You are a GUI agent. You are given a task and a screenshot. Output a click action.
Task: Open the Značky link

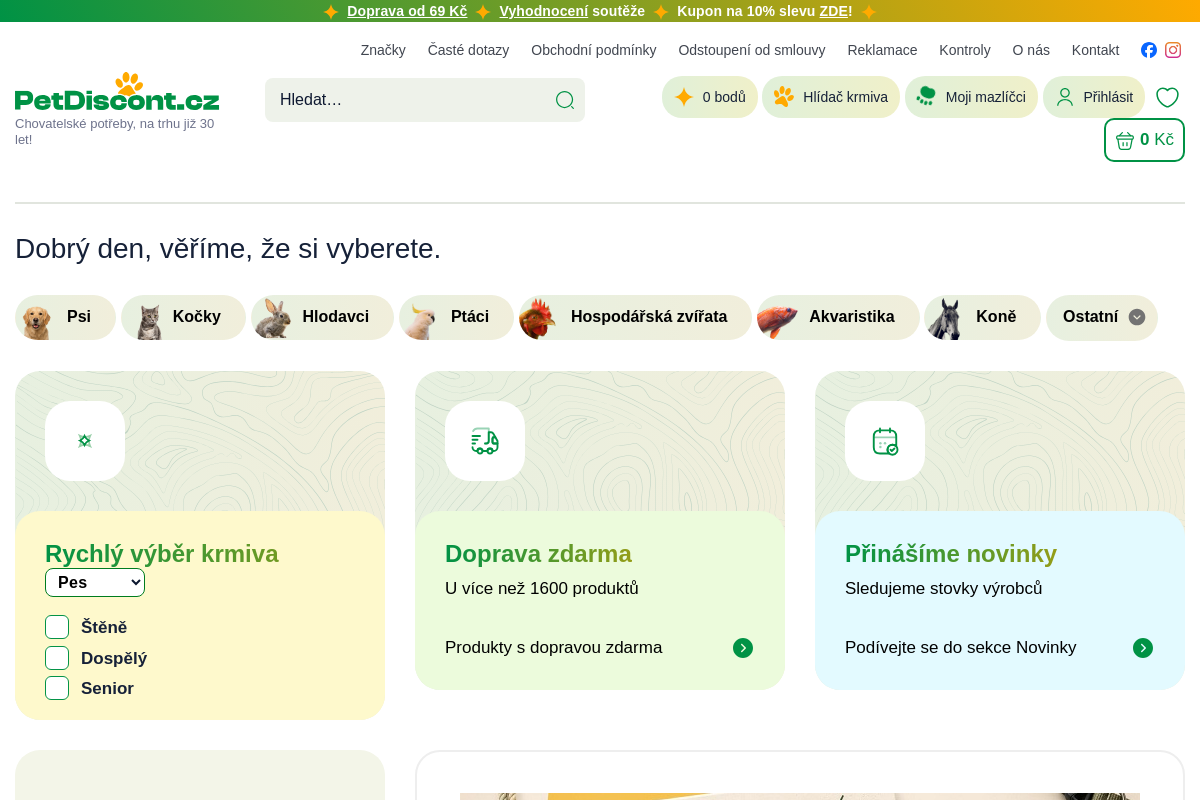coord(383,50)
